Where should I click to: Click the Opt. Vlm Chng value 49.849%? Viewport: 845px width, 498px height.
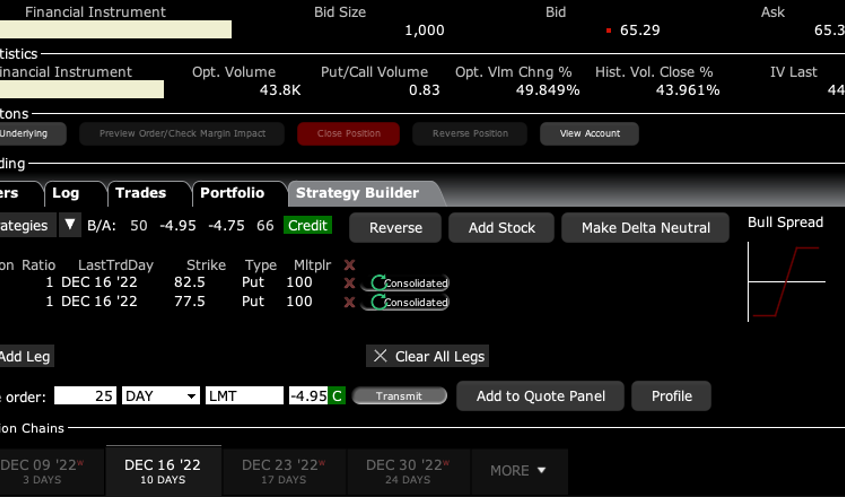548,91
